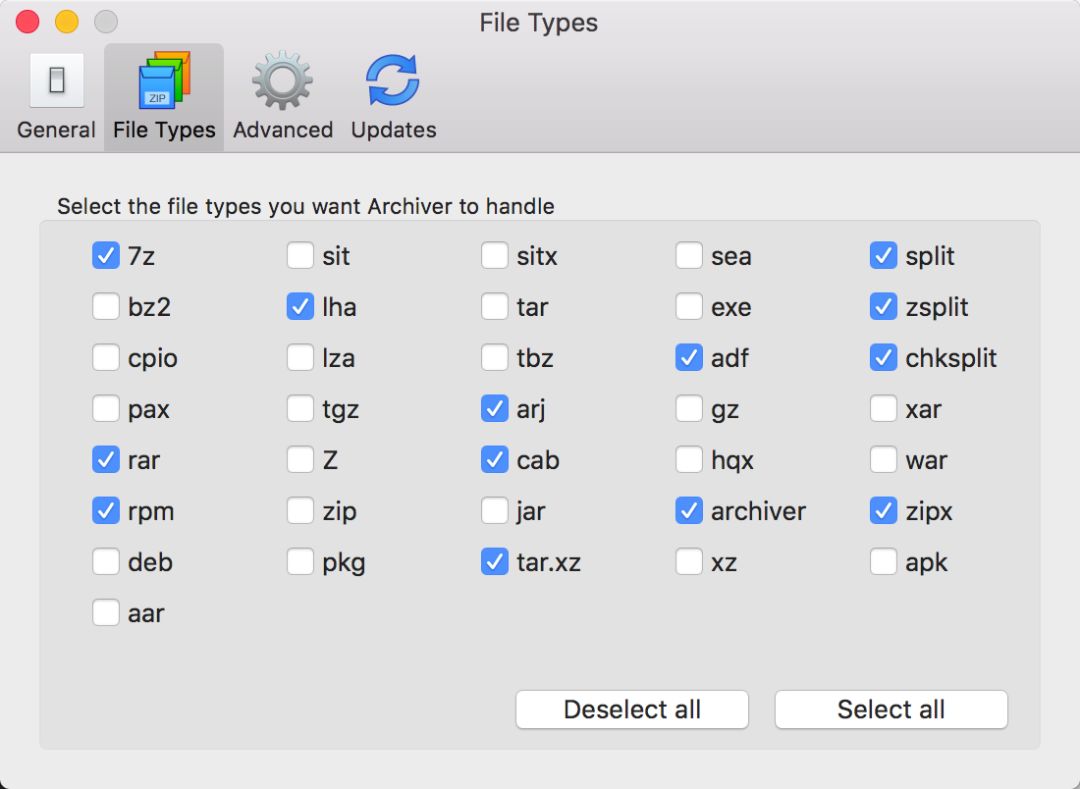Image resolution: width=1080 pixels, height=789 pixels.
Task: Disable the cab file type
Action: [x=495, y=460]
